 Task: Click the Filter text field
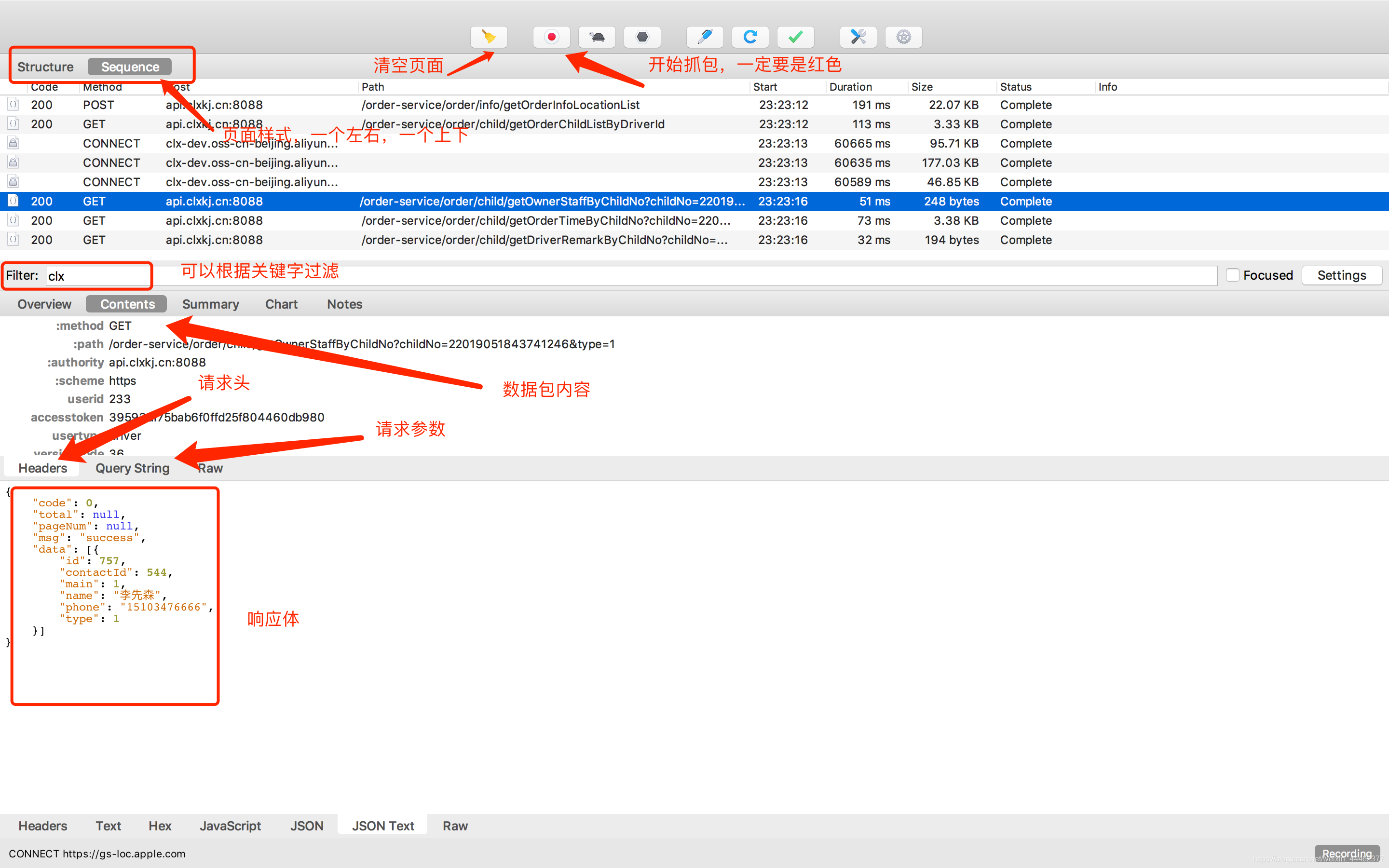tap(97, 276)
